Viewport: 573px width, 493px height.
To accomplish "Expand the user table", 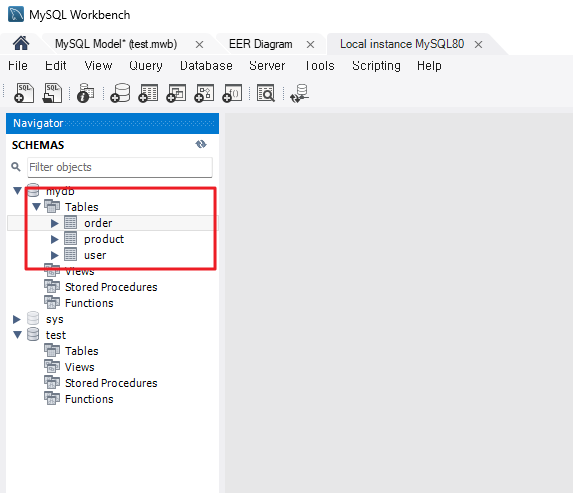I will [x=54, y=255].
